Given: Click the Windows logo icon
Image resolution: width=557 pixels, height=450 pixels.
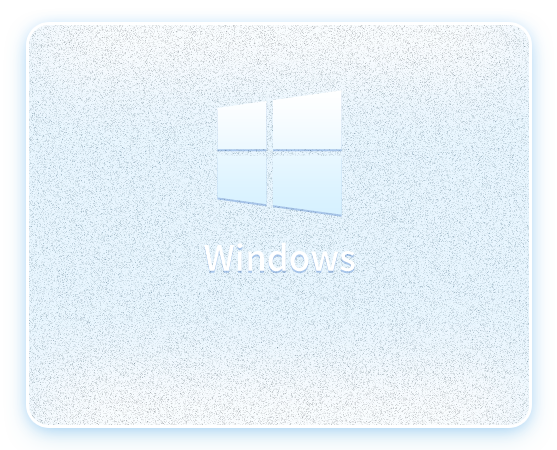Looking at the screenshot, I should pos(280,153).
